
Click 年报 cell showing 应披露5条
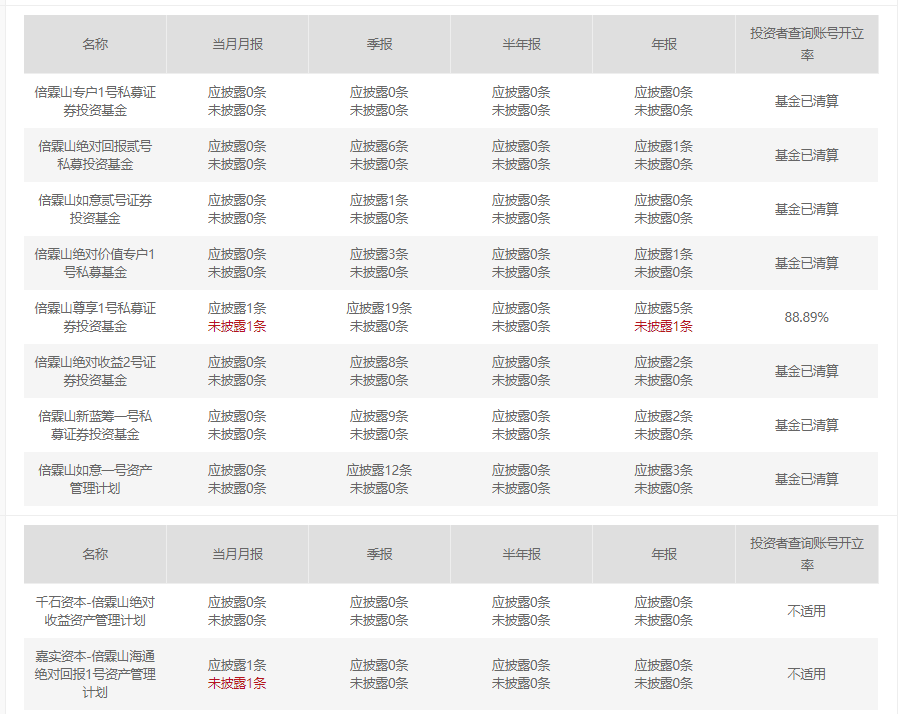pos(664,317)
